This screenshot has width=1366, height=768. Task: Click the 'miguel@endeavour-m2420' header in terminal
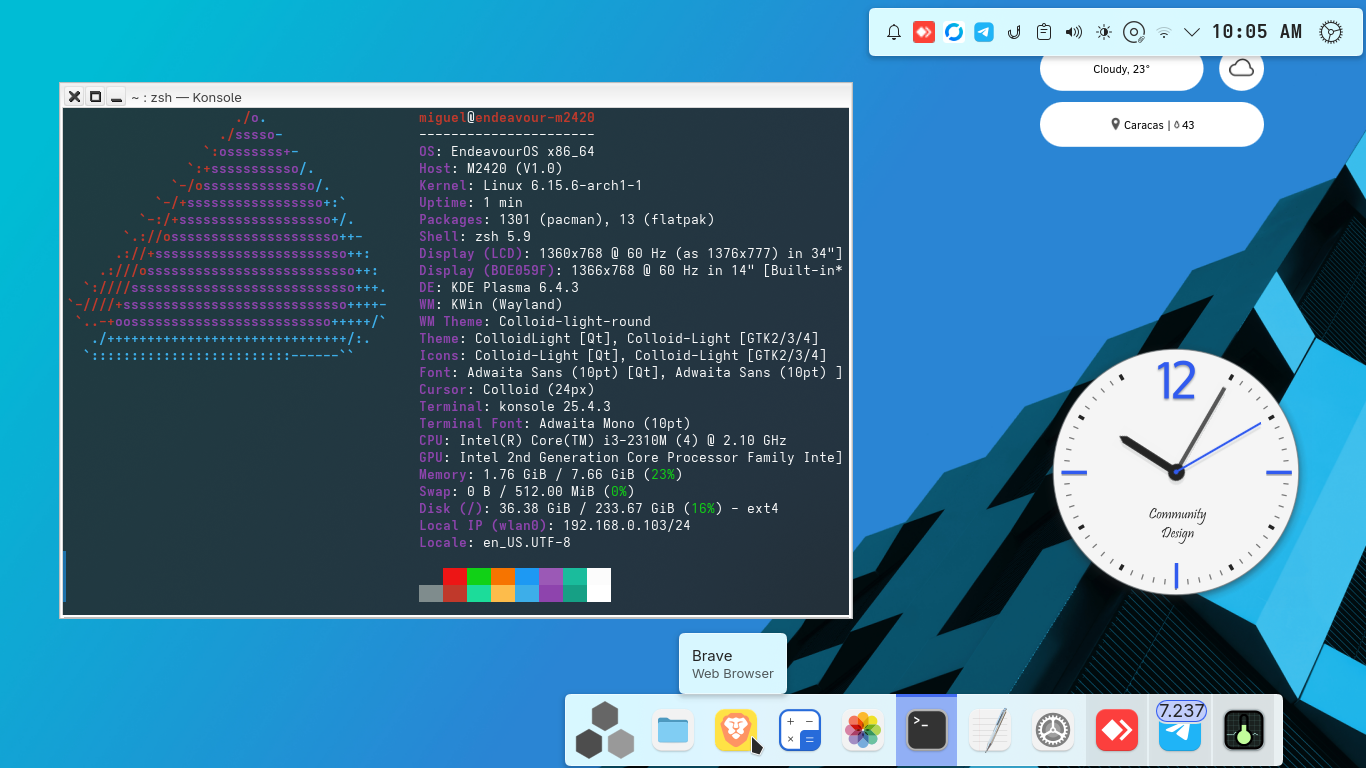point(507,118)
